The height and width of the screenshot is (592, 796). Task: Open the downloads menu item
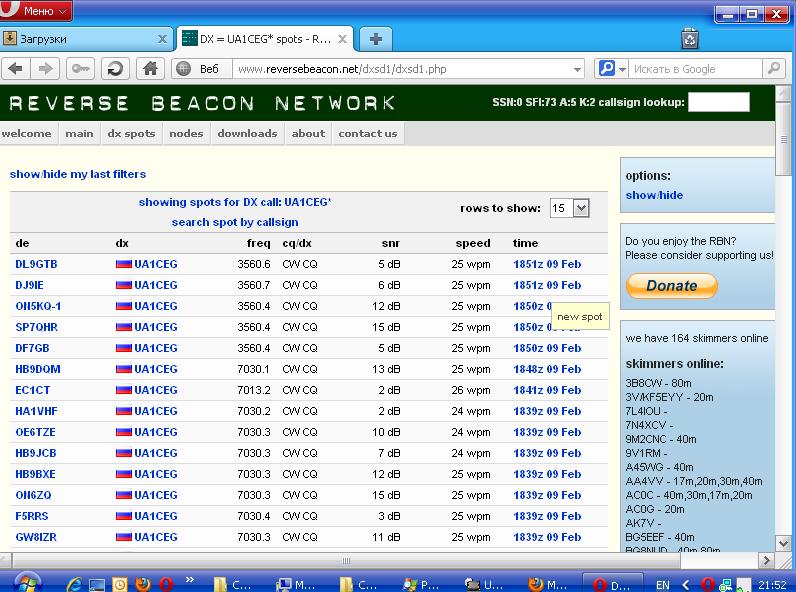(247, 134)
